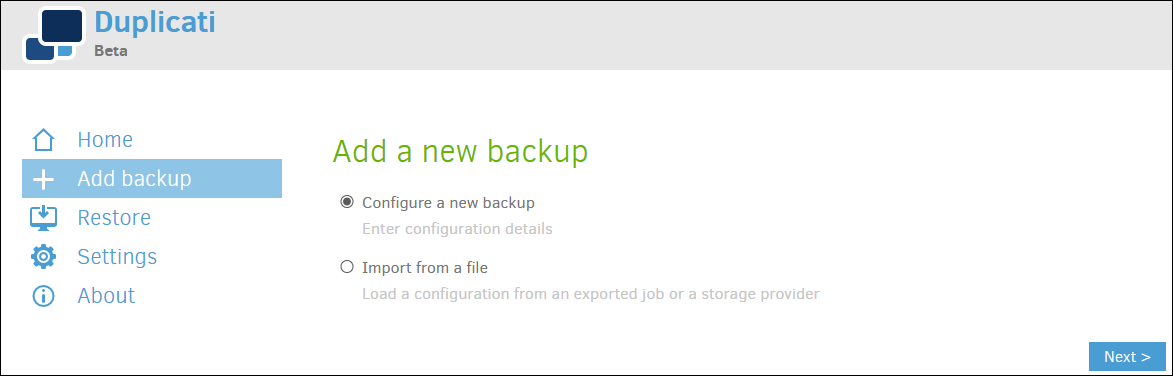Click the Add a new backup heading

coord(460,151)
